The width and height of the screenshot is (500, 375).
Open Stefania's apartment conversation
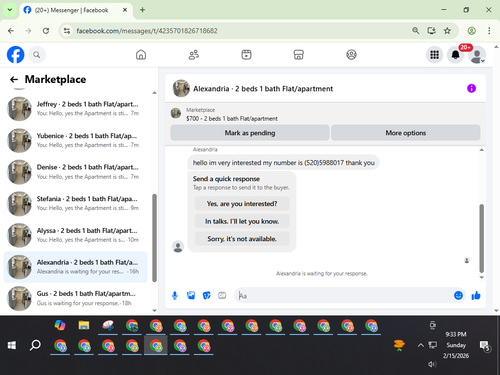click(75, 203)
